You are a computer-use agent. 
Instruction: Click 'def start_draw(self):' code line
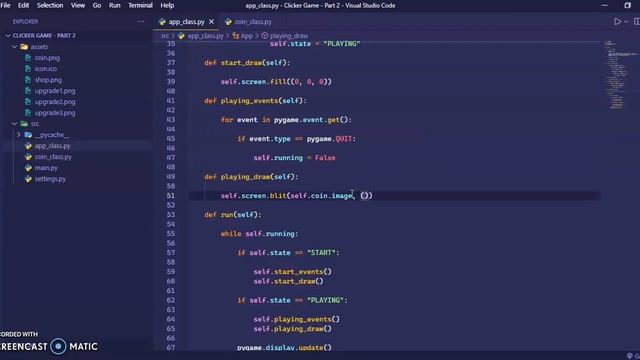pyautogui.click(x=247, y=62)
